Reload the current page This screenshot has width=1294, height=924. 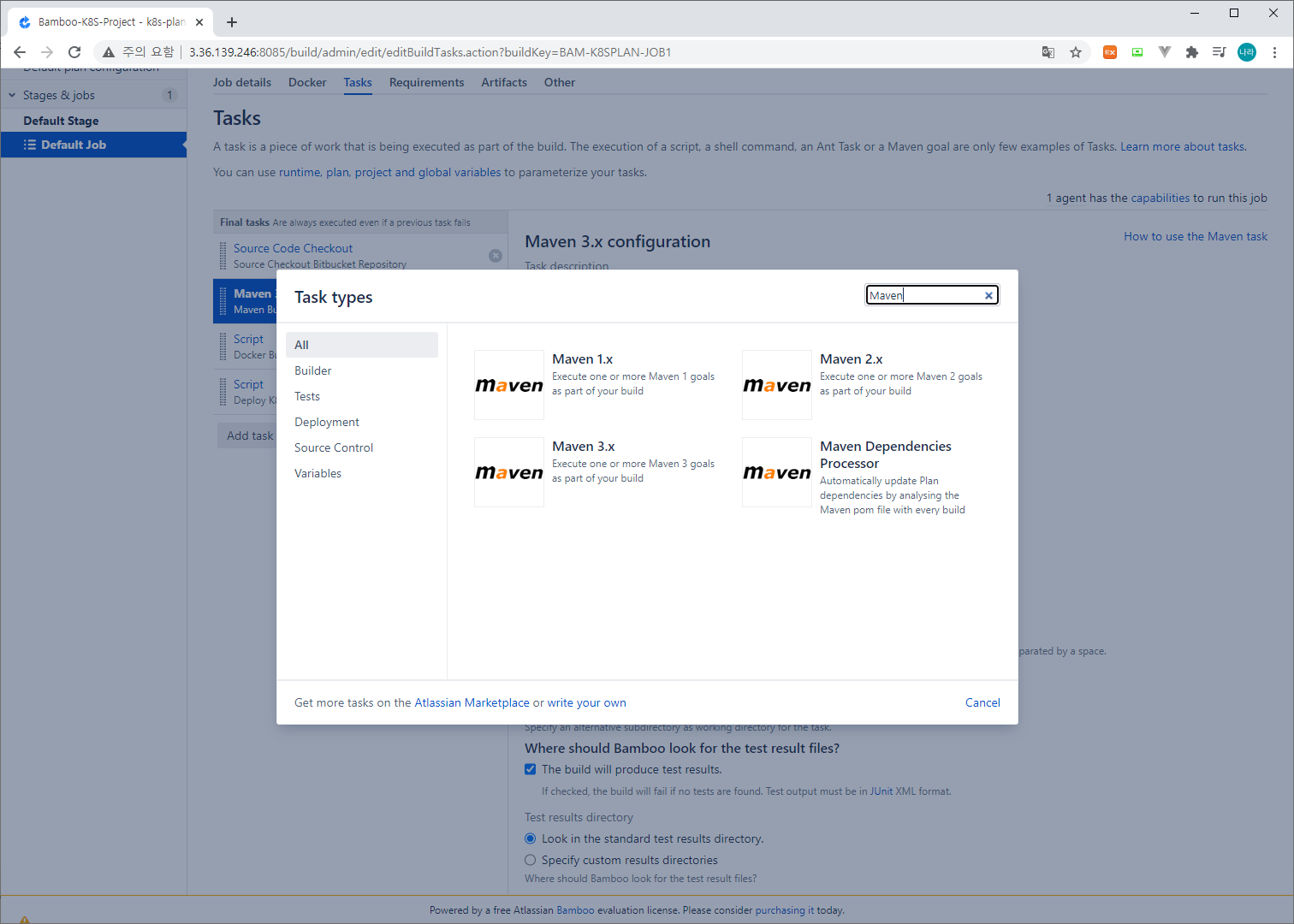pos(74,52)
